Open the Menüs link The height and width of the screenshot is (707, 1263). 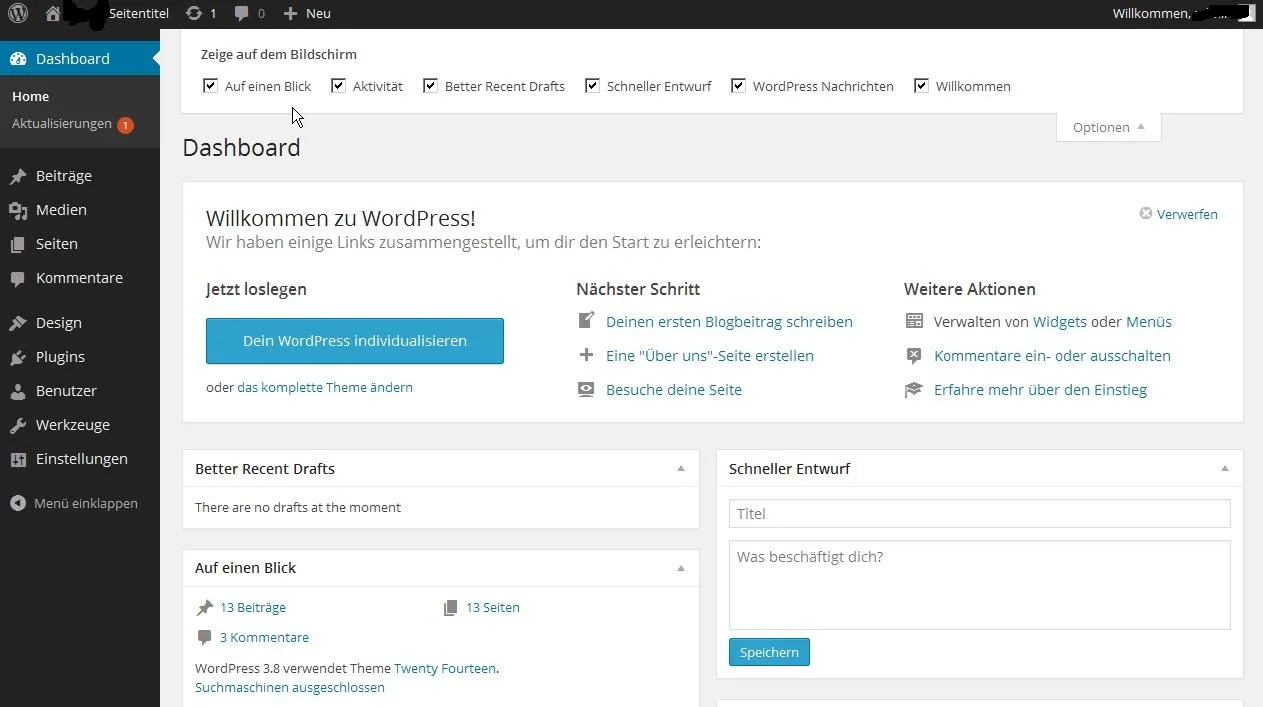pos(1149,321)
